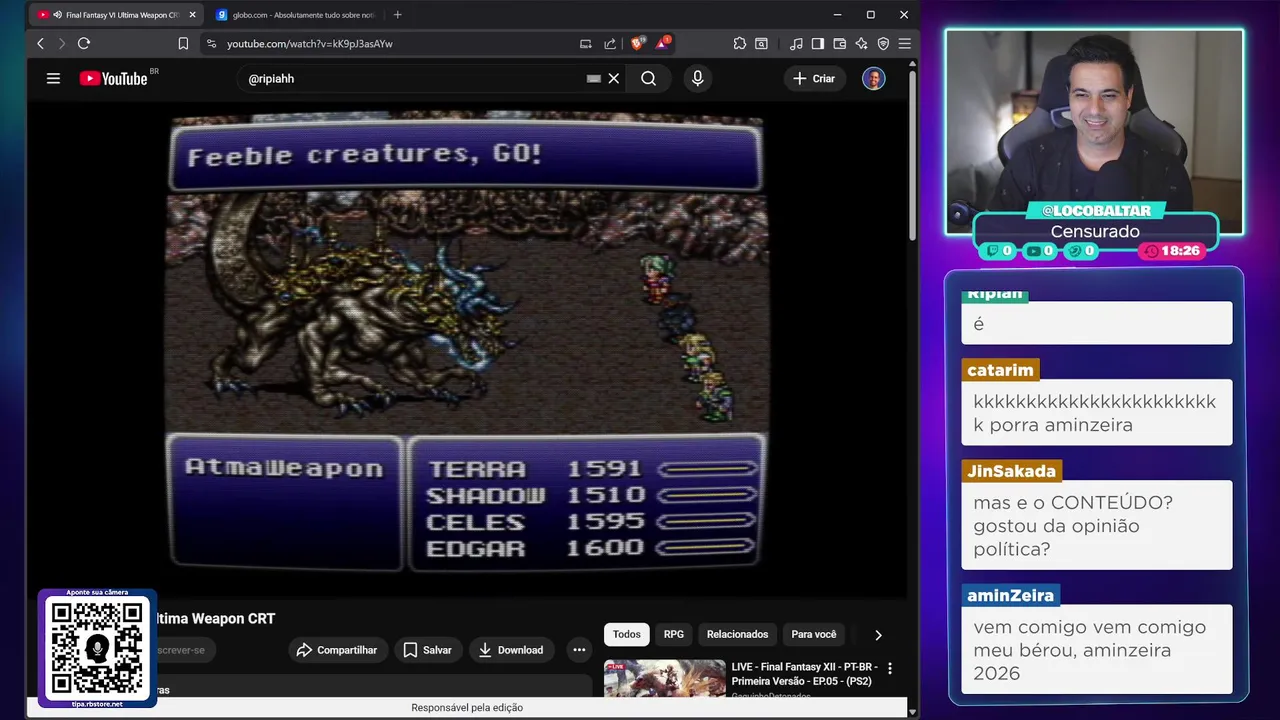Click Compartilhar below the video
The width and height of the screenshot is (1280, 720).
pos(337,650)
